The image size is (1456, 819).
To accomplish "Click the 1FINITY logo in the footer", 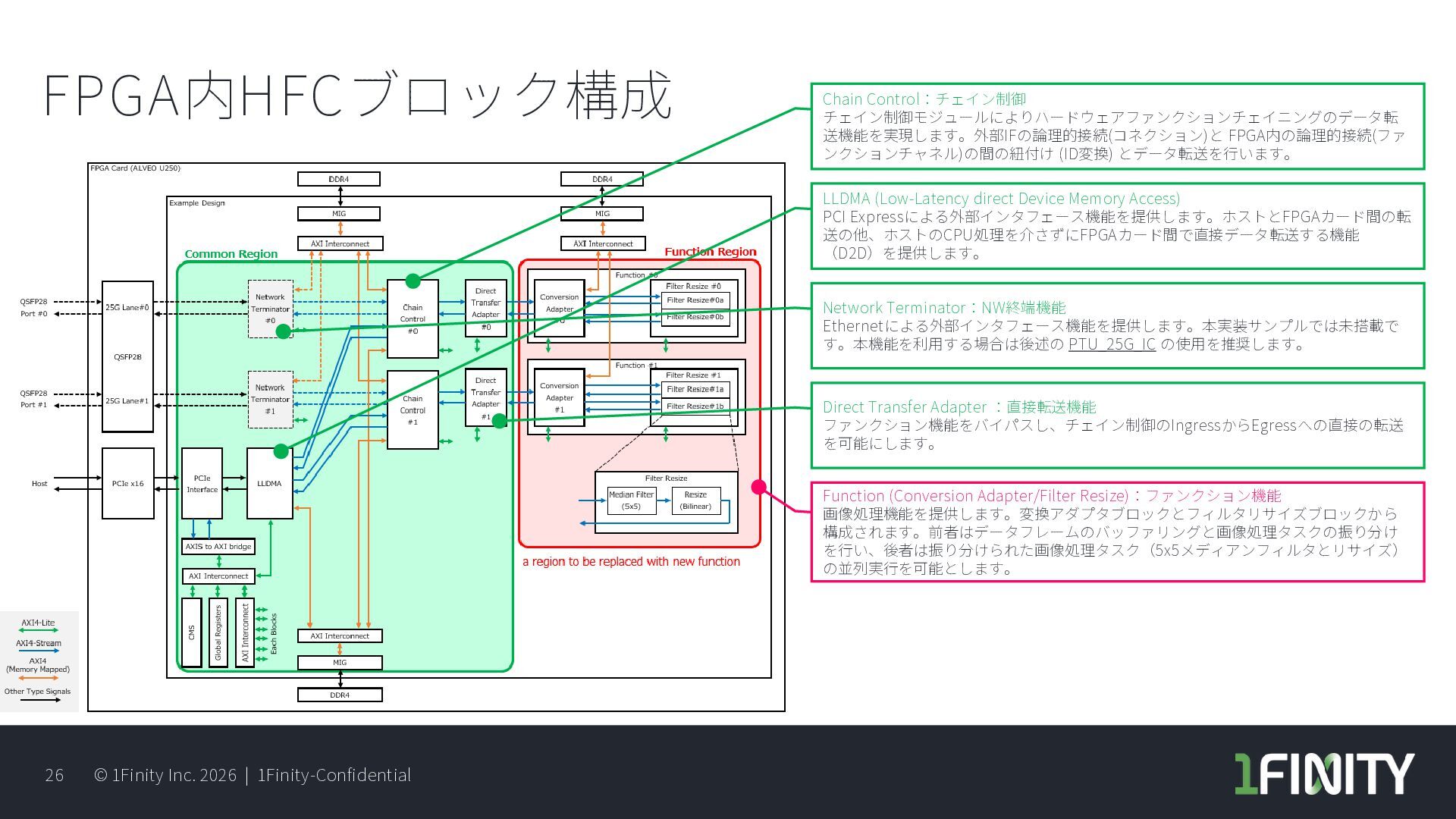I will click(x=1323, y=773).
